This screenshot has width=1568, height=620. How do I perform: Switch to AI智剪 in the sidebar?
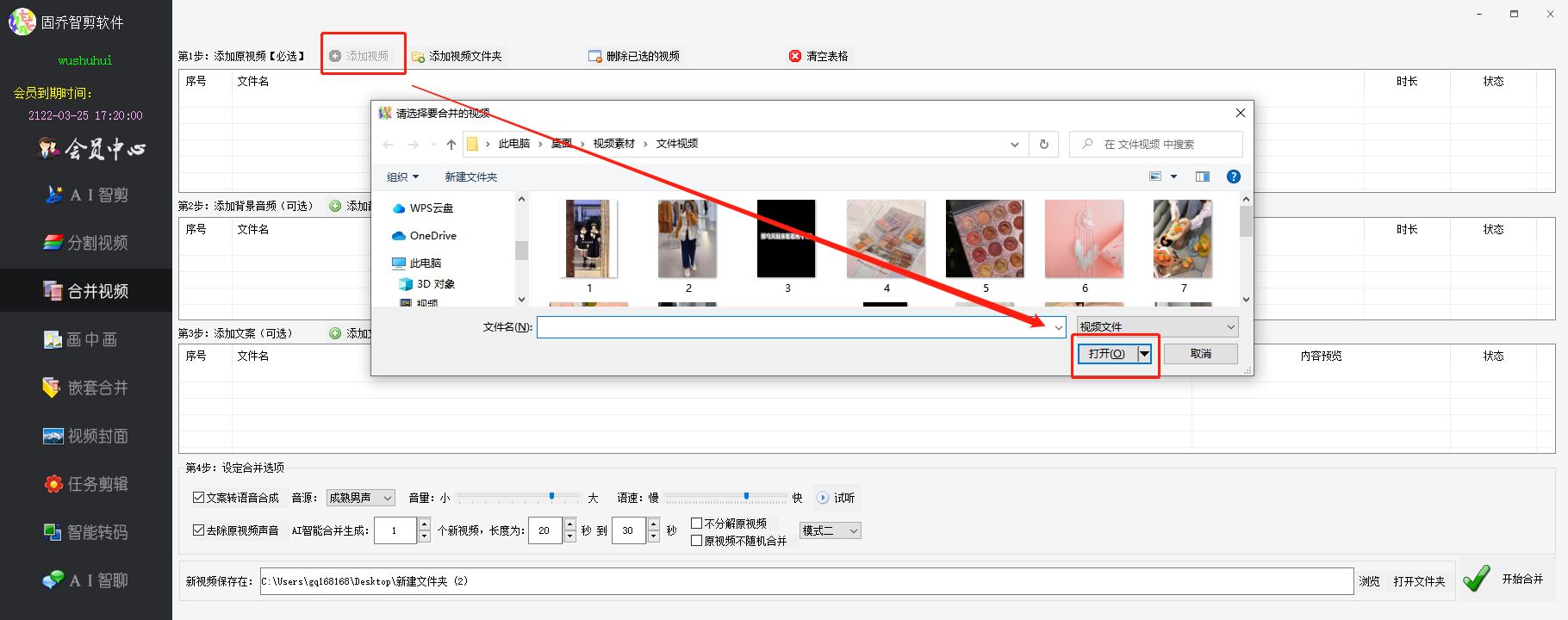tap(86, 195)
